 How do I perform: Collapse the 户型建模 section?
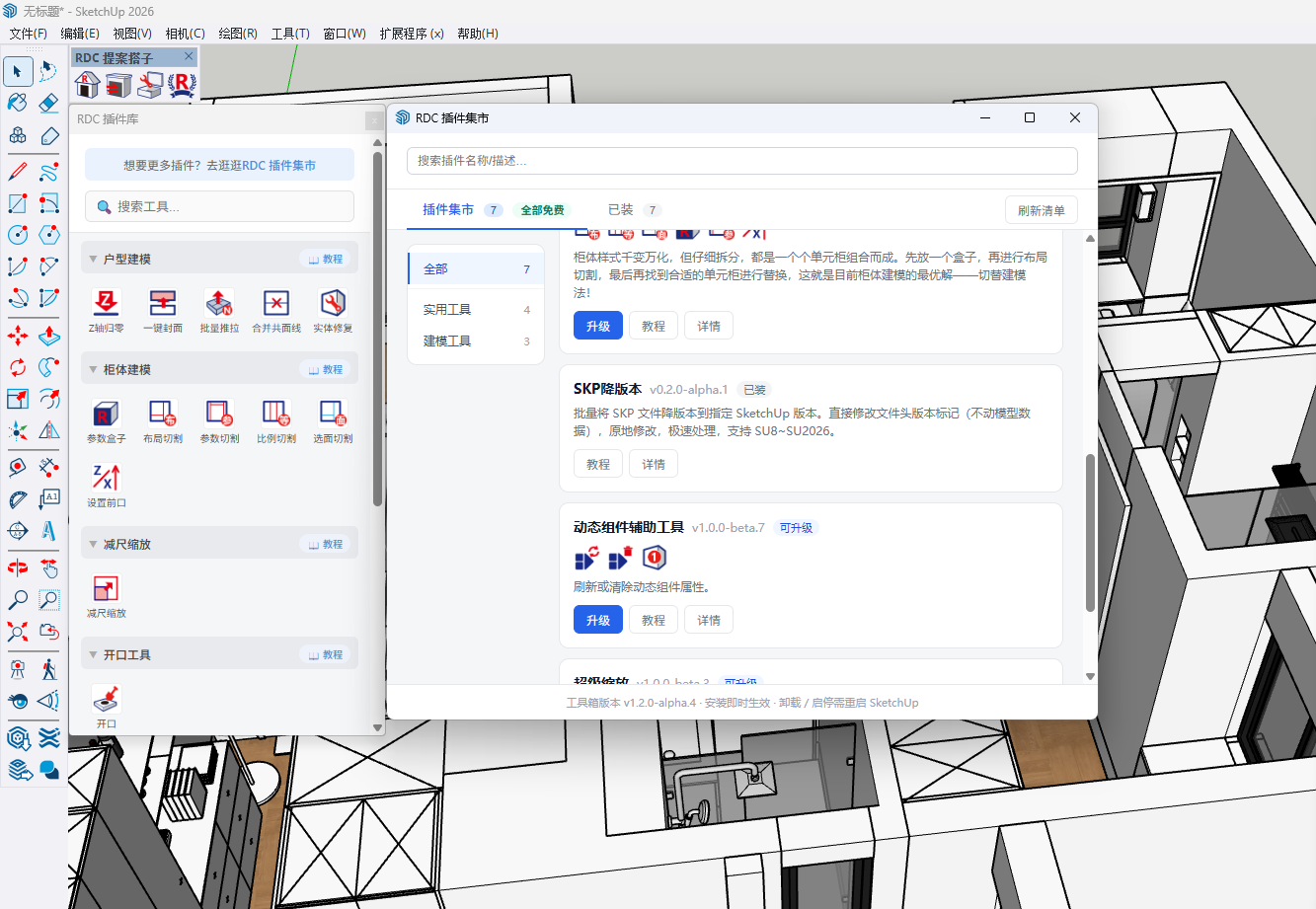(93, 260)
